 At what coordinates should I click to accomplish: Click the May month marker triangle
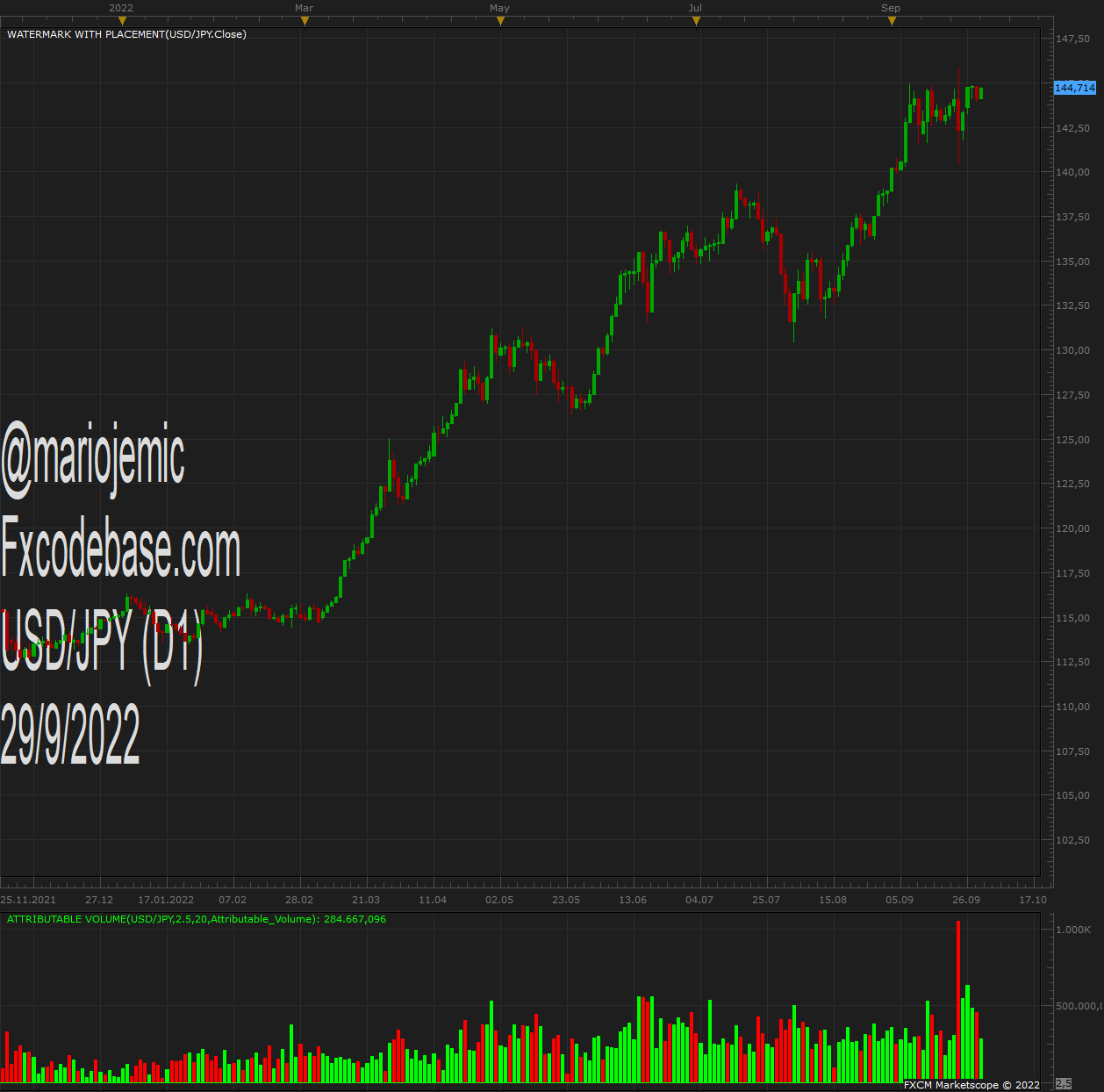(500, 22)
